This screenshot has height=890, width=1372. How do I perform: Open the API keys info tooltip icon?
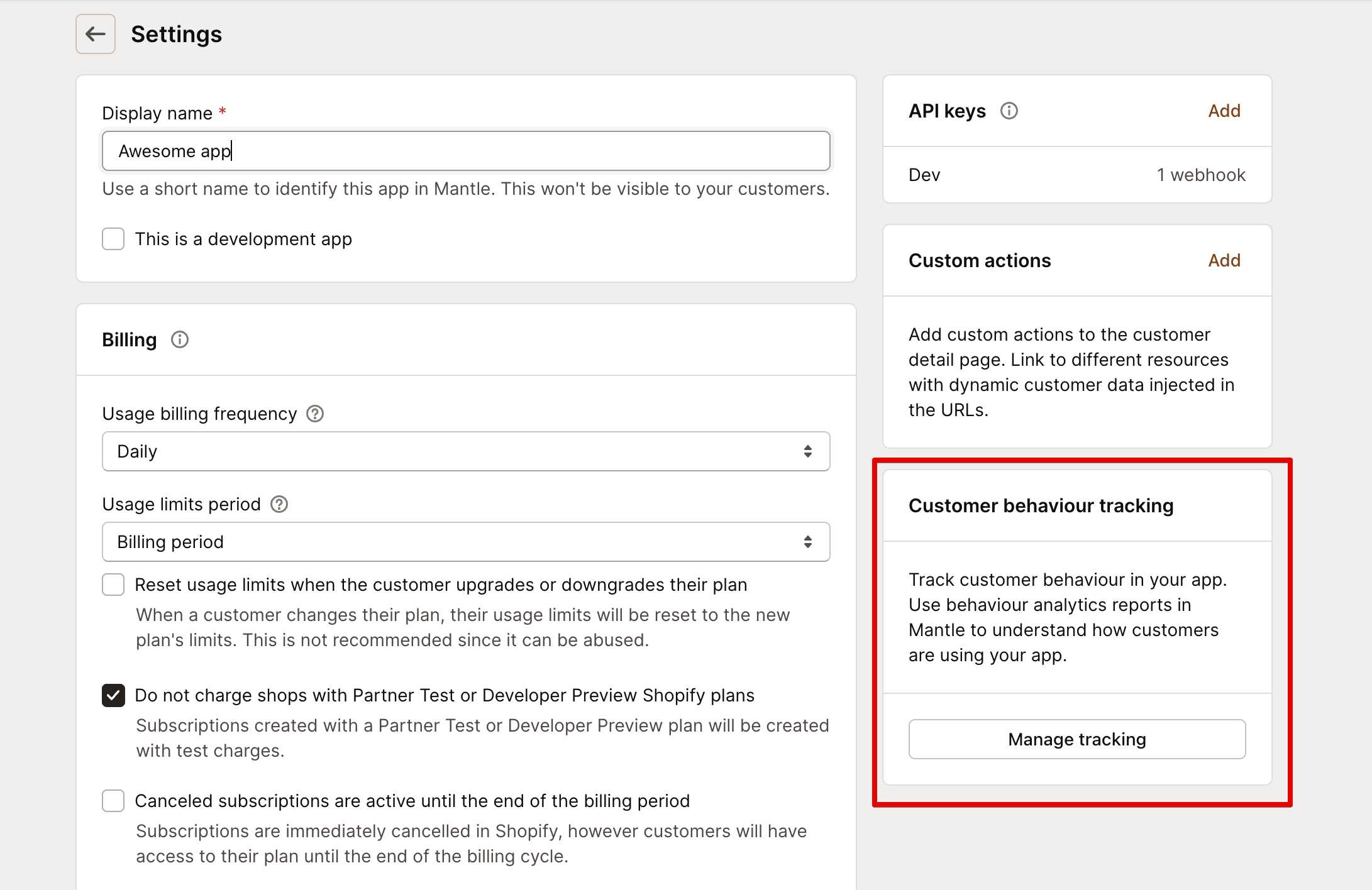1009,111
